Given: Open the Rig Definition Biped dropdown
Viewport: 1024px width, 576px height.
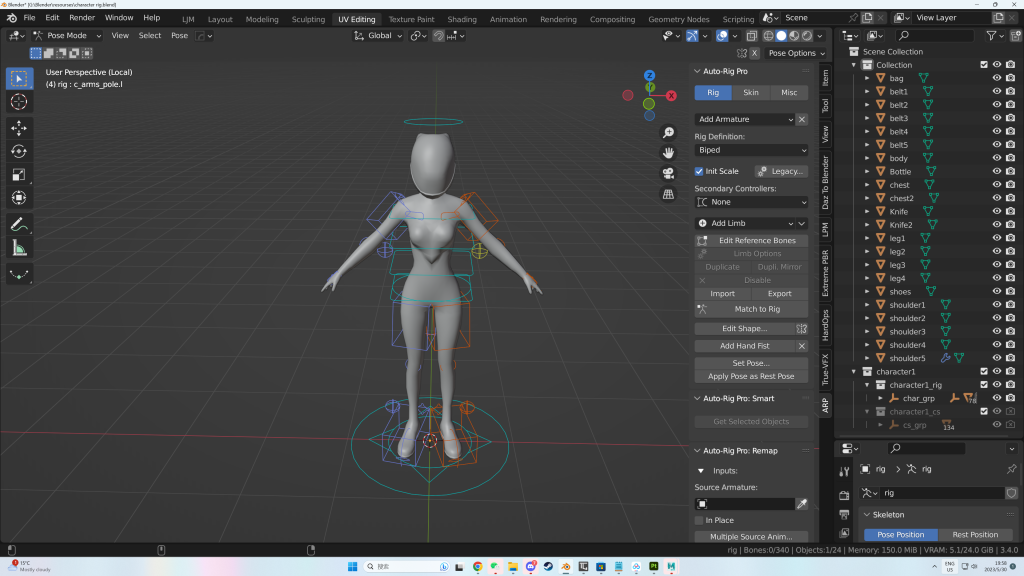Looking at the screenshot, I should (751, 150).
